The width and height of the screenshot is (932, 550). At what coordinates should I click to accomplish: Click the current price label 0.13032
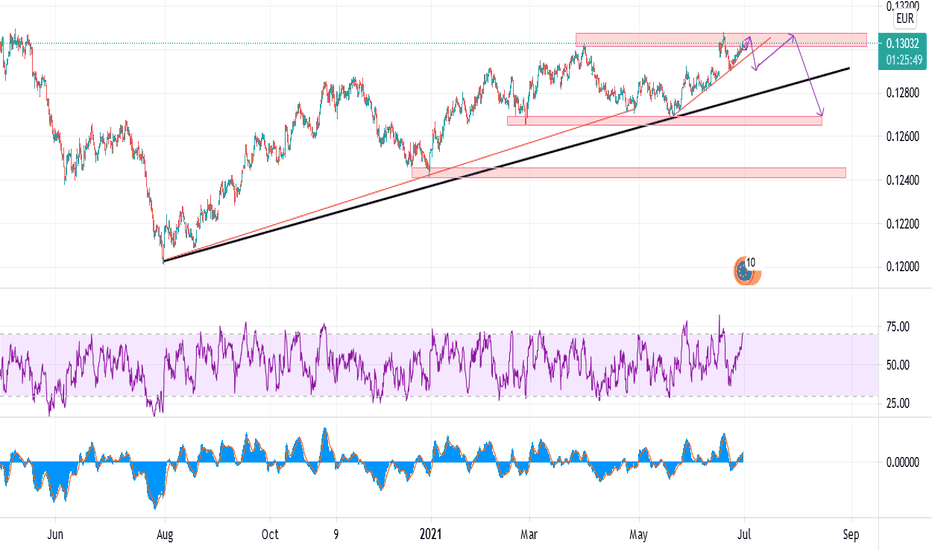click(902, 44)
